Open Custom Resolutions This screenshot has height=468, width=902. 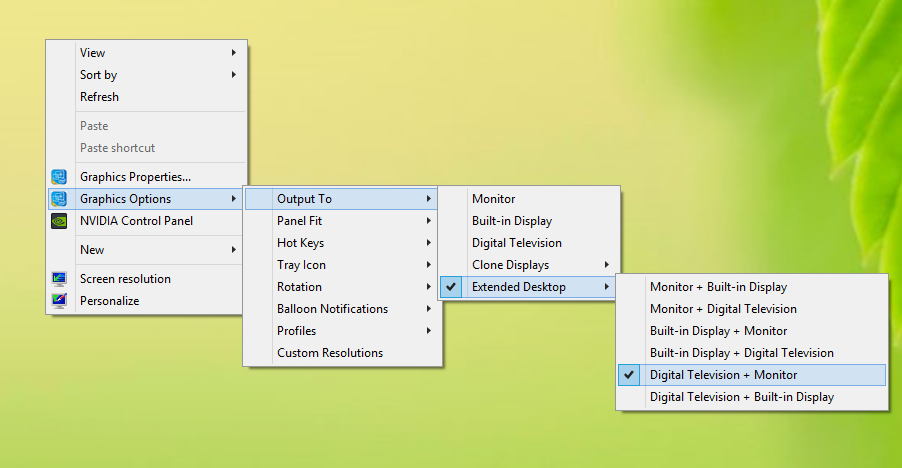342,352
